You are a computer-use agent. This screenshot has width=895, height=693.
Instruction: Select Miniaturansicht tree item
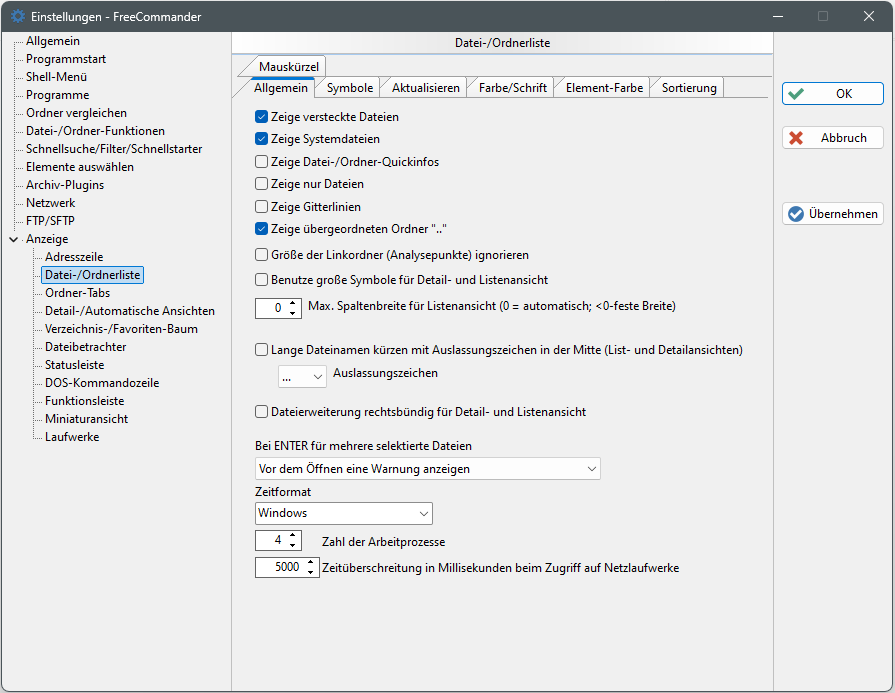[x=86, y=419]
